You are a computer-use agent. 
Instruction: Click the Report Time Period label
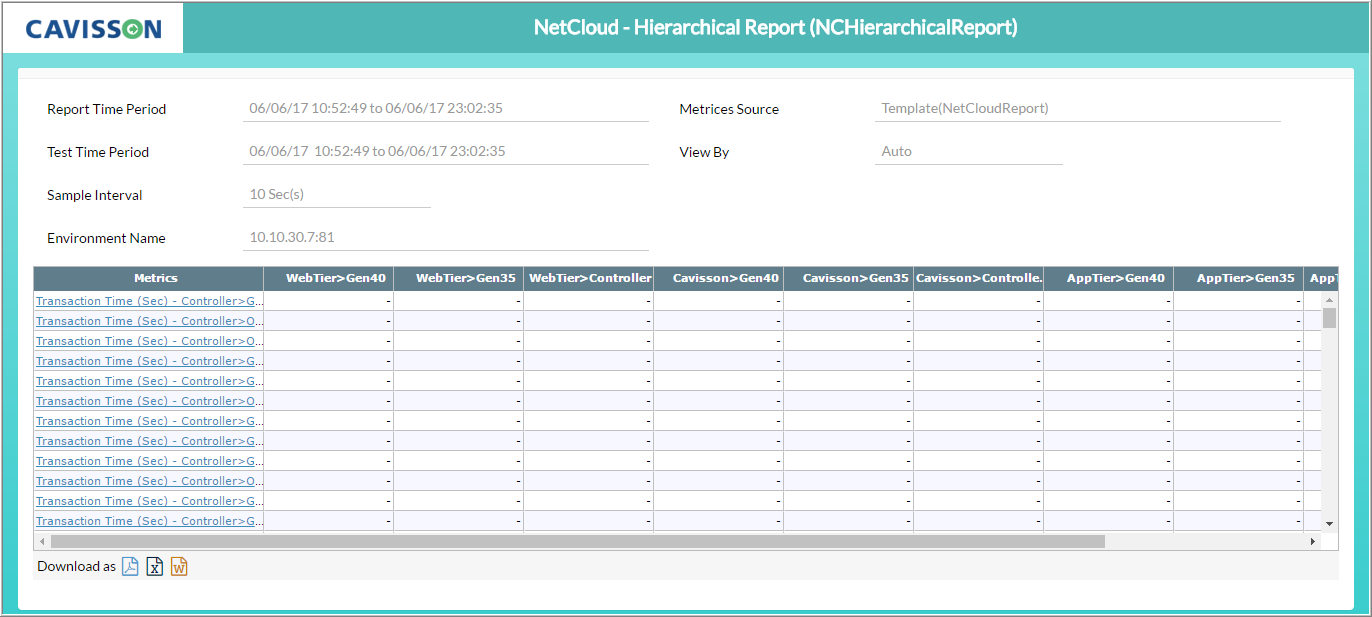pos(107,109)
